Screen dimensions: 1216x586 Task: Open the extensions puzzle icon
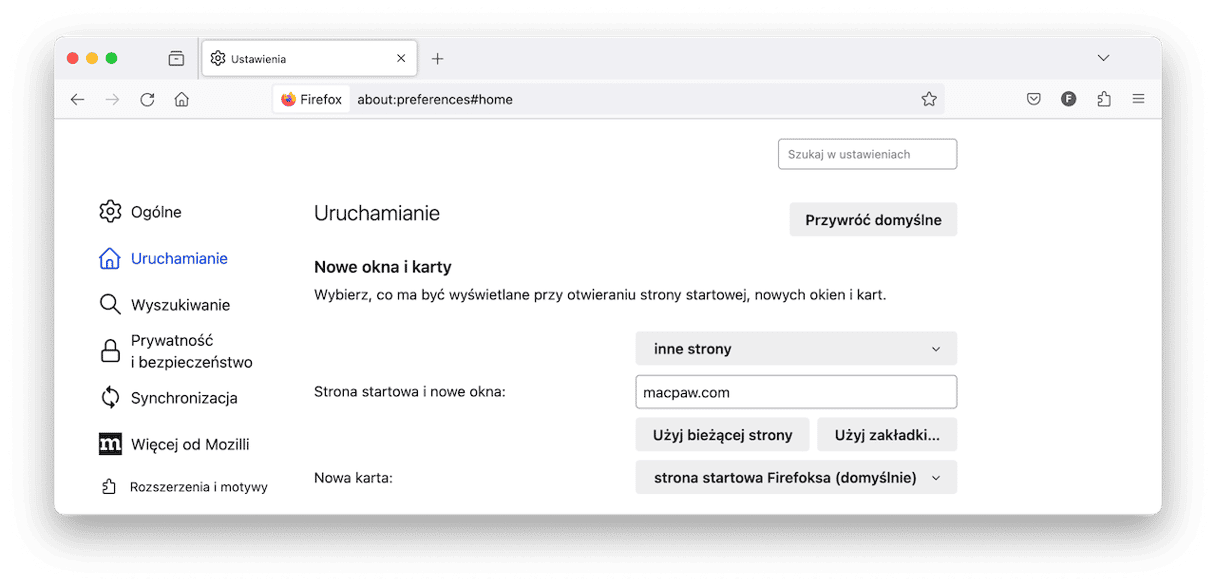coord(1103,99)
